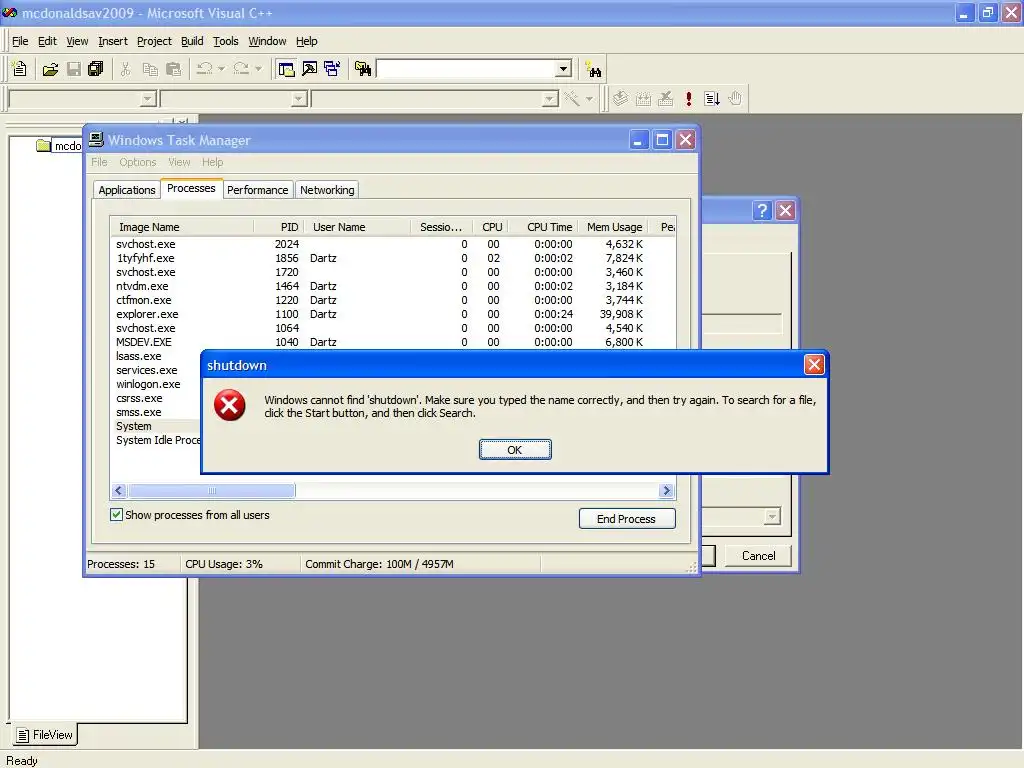Click the Task Manager title bar computer icon
Screen dimensions: 1024x768
point(96,139)
